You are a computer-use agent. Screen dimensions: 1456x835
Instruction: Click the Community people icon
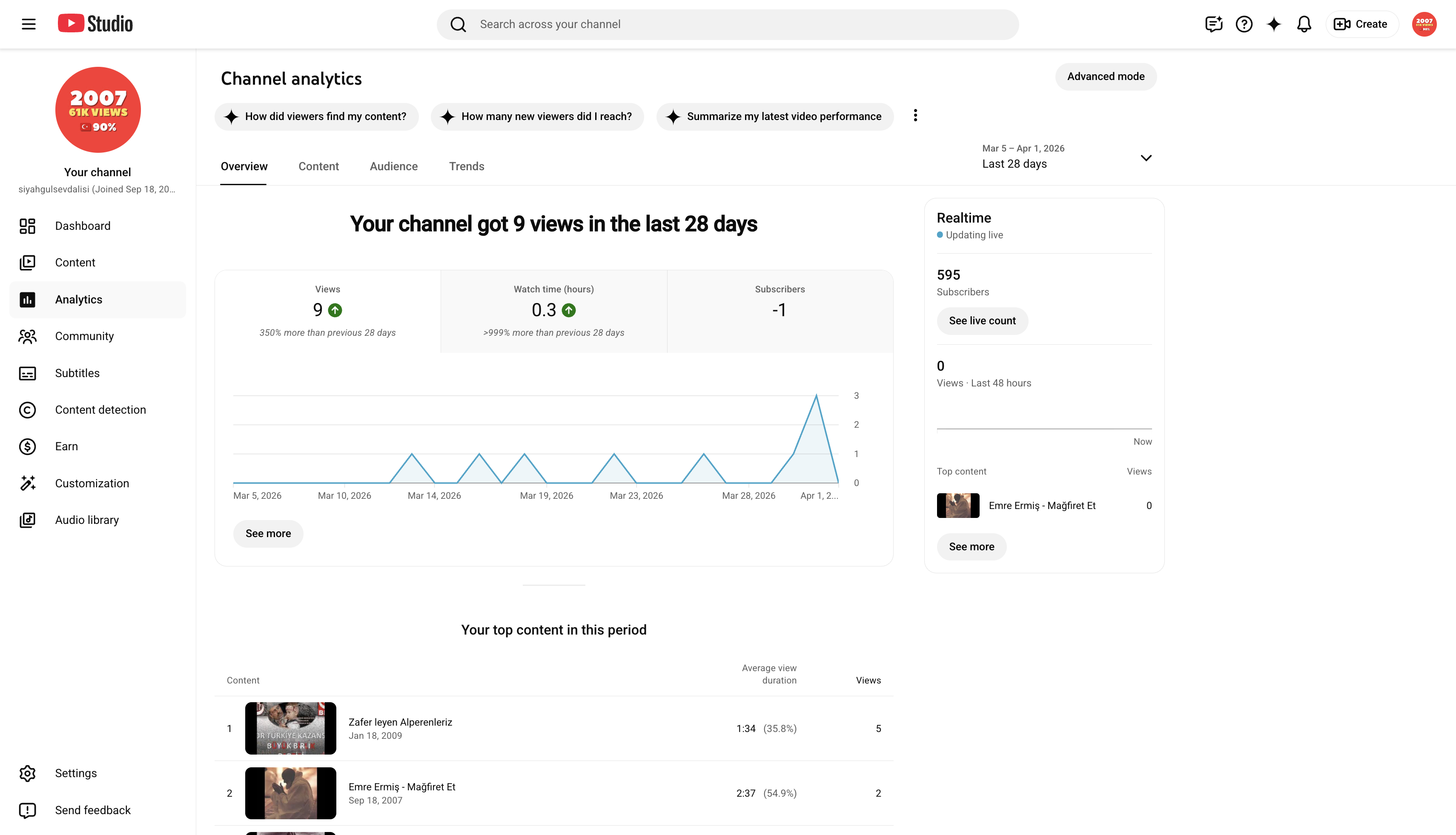coord(28,336)
